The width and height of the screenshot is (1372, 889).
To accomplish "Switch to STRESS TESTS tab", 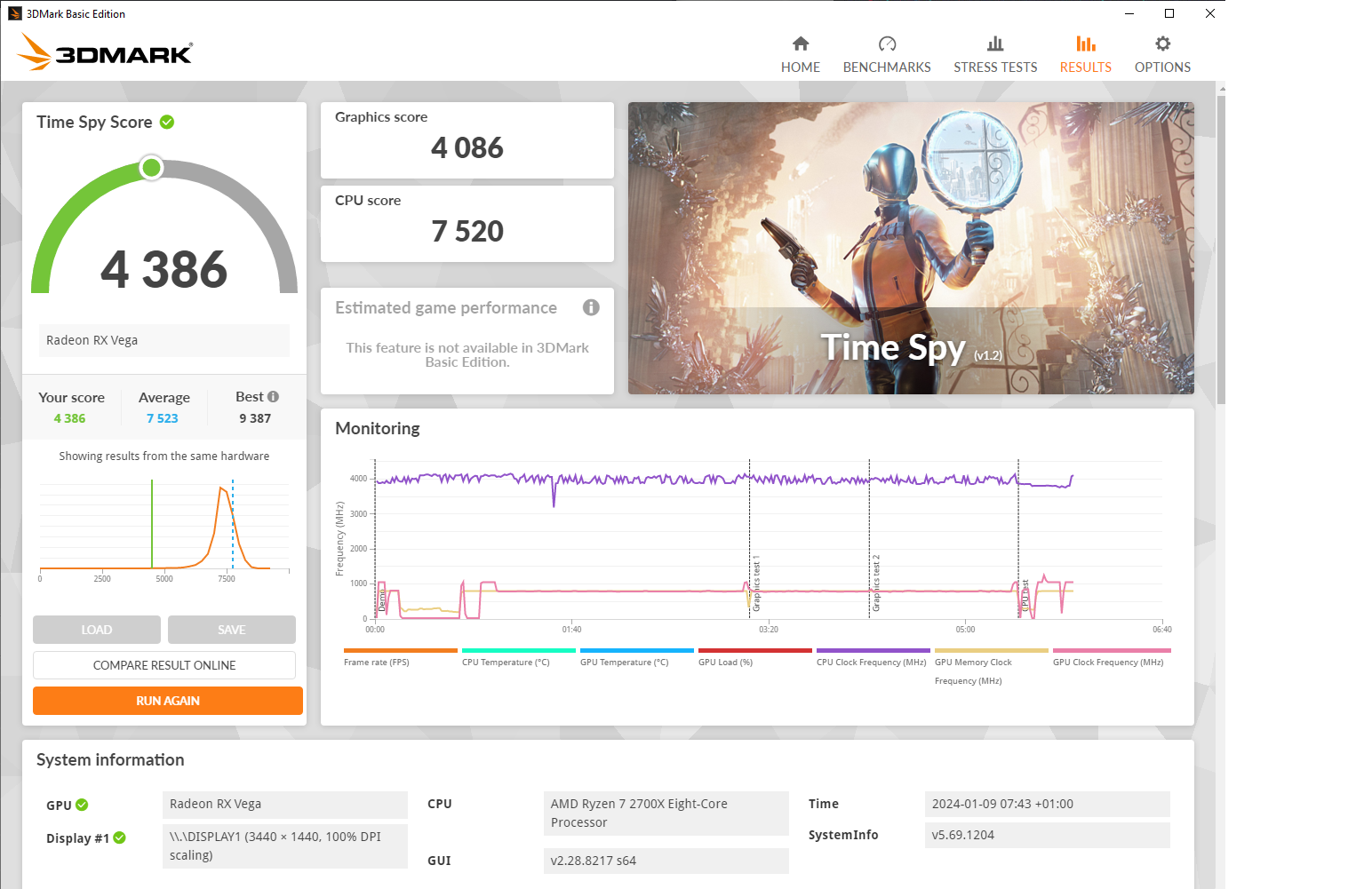I will tap(995, 55).
